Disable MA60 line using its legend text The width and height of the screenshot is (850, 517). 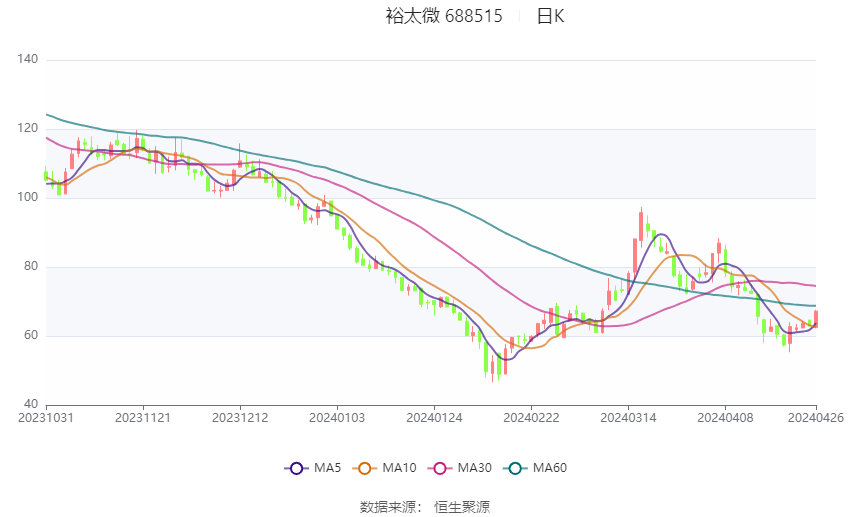pyautogui.click(x=550, y=468)
